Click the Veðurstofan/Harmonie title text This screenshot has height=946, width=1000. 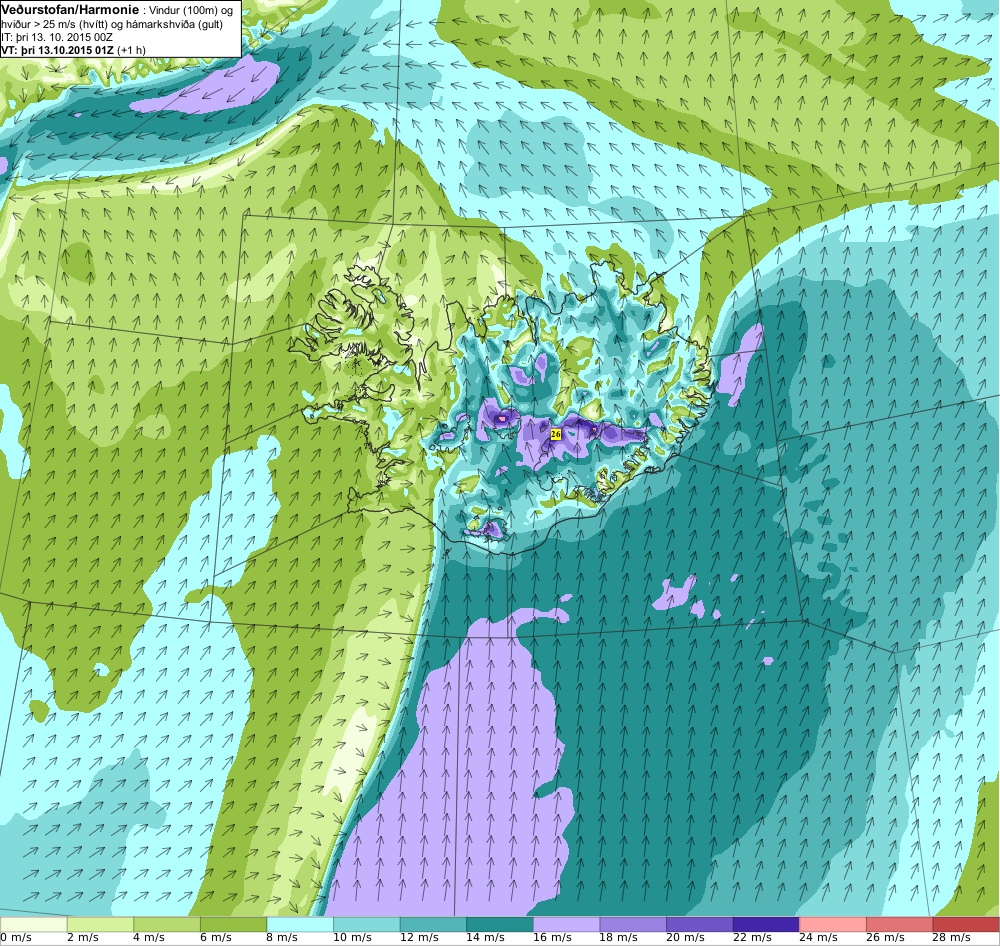pyautogui.click(x=70, y=10)
